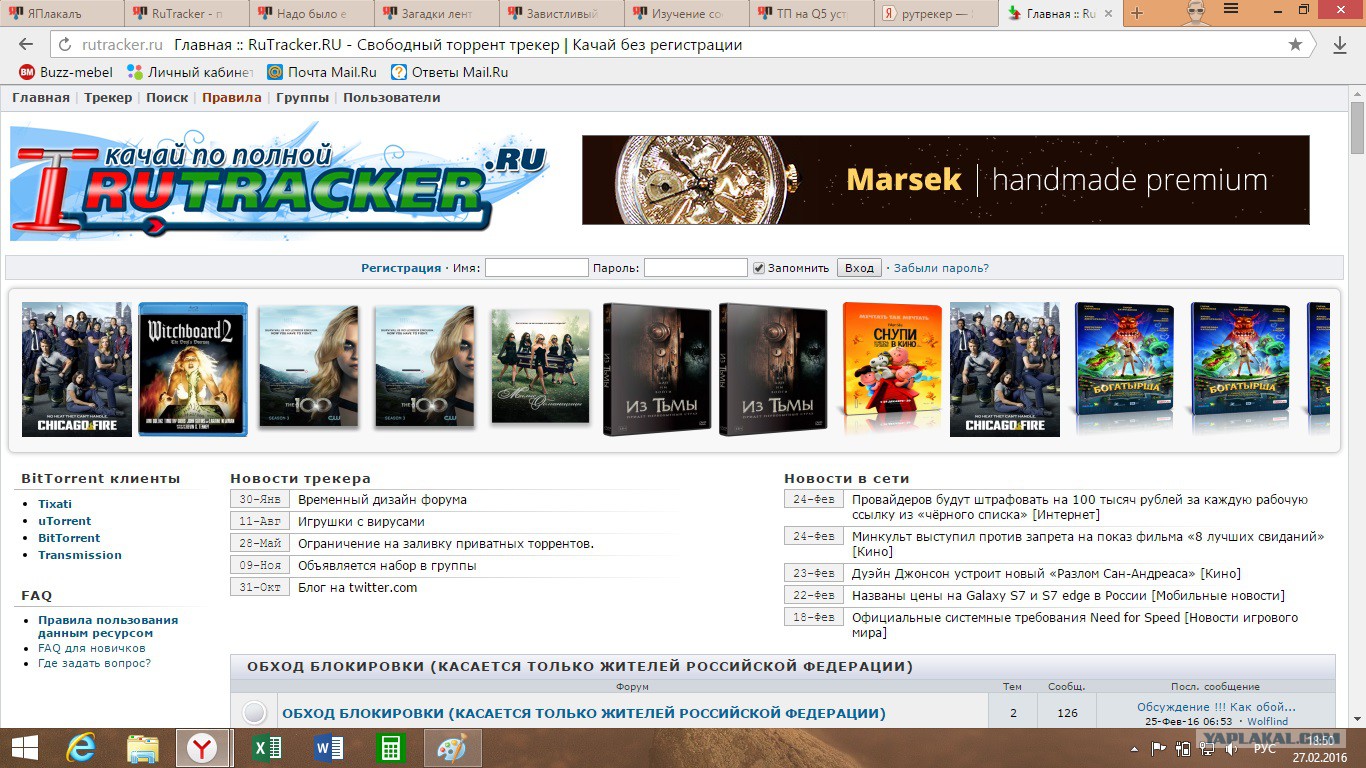Open news Временный дизайн форума
This screenshot has width=1366, height=768.
(x=382, y=499)
